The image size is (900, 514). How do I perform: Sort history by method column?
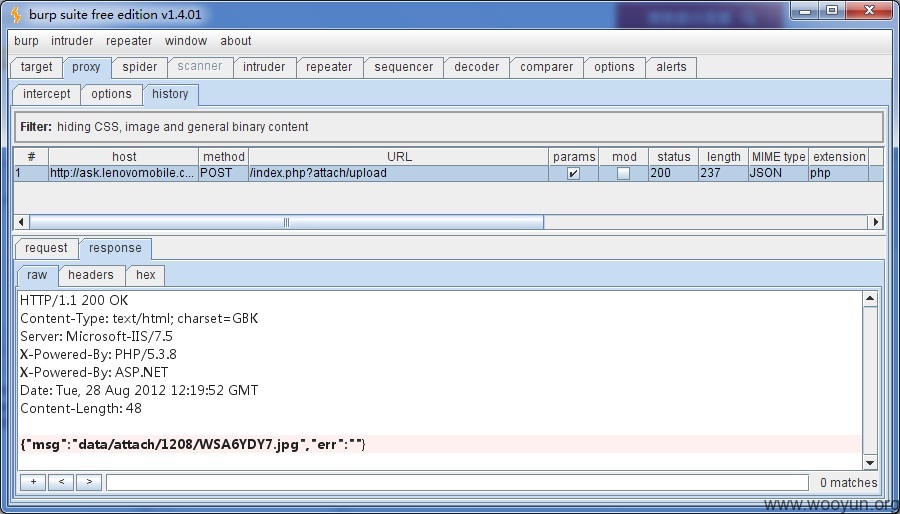224,157
